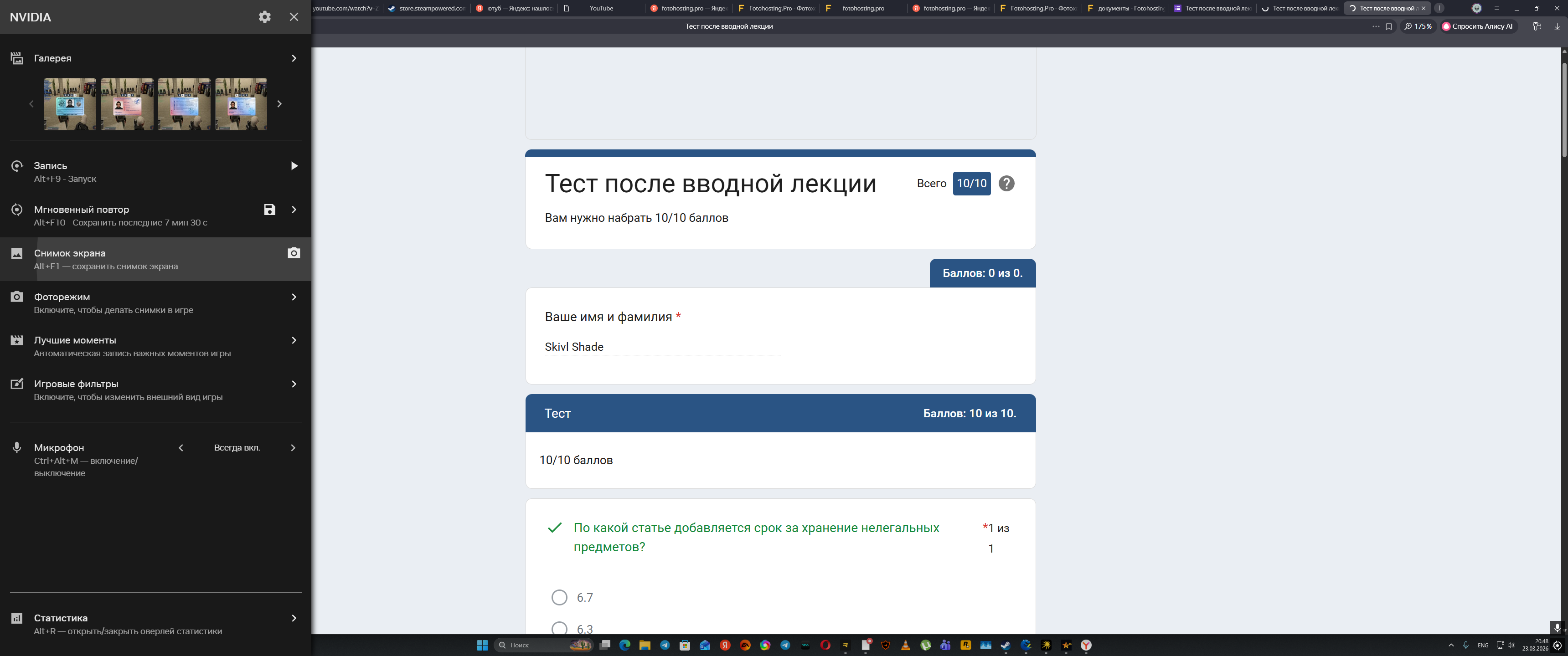Click the help question mark icon
Screen dimensions: 1568x656
click(1006, 183)
